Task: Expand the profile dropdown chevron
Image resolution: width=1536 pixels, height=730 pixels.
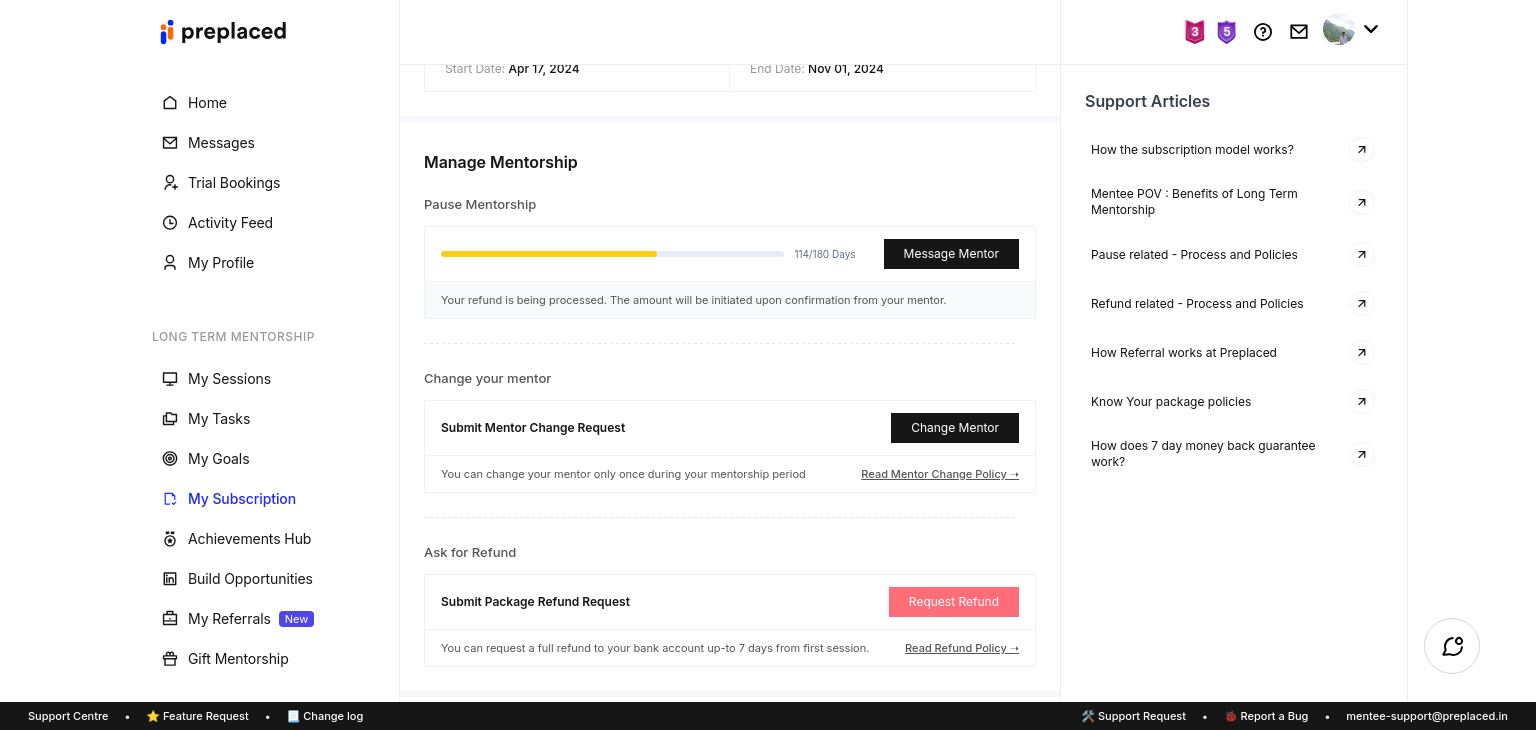Action: point(1371,29)
